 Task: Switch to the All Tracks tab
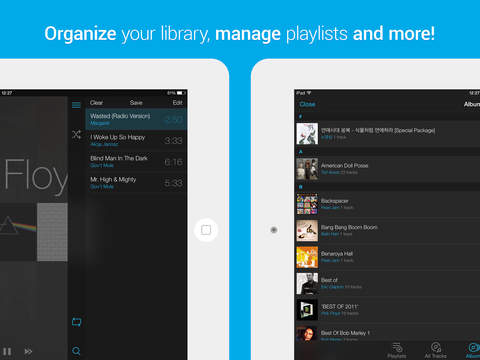[436, 351]
